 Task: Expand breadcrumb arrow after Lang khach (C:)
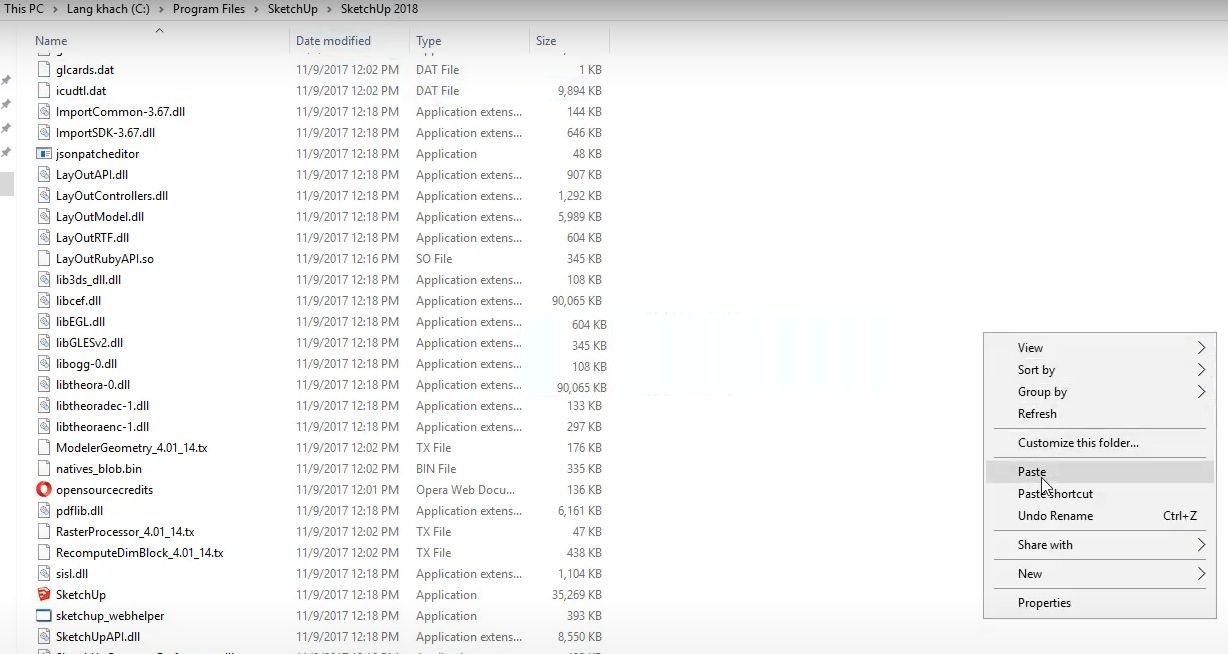point(161,9)
